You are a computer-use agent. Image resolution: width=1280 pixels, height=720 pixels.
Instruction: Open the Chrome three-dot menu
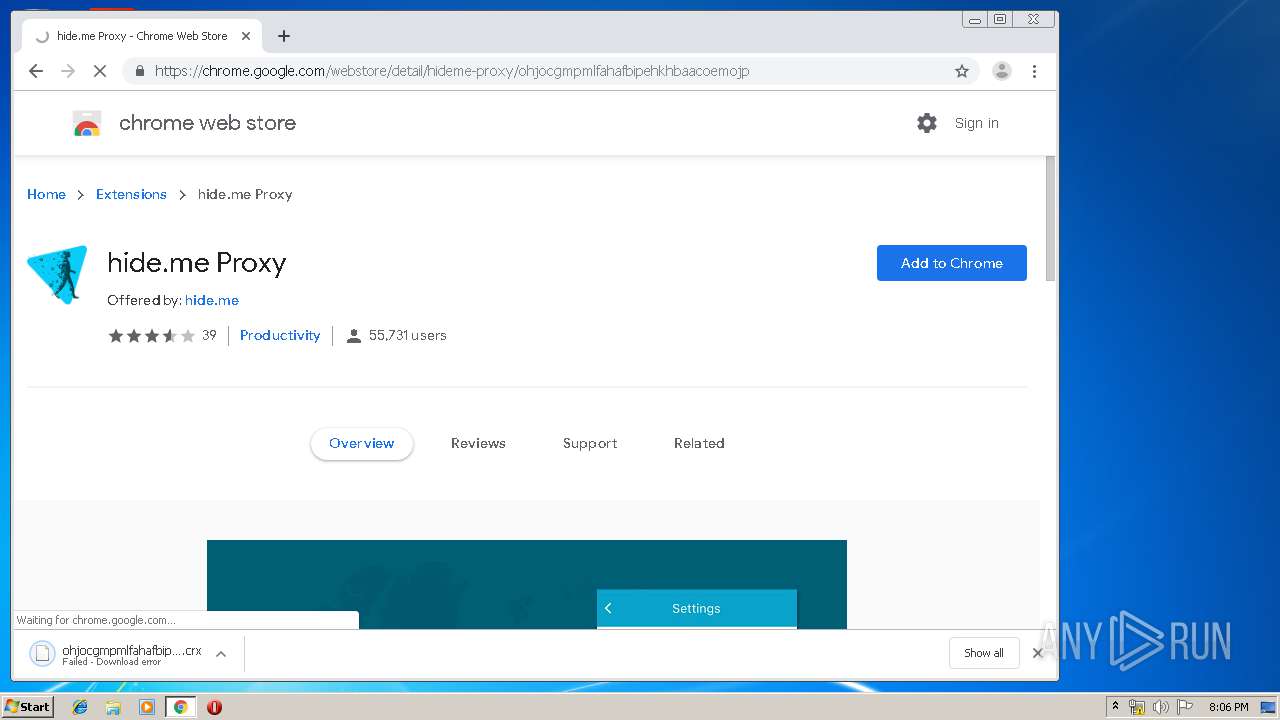click(x=1034, y=71)
